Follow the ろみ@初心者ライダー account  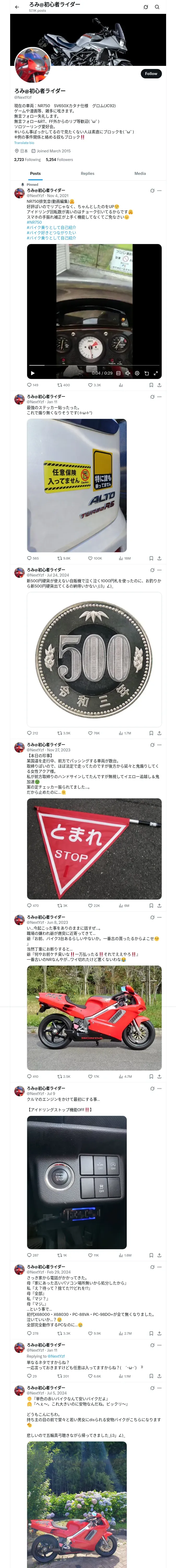click(x=151, y=74)
